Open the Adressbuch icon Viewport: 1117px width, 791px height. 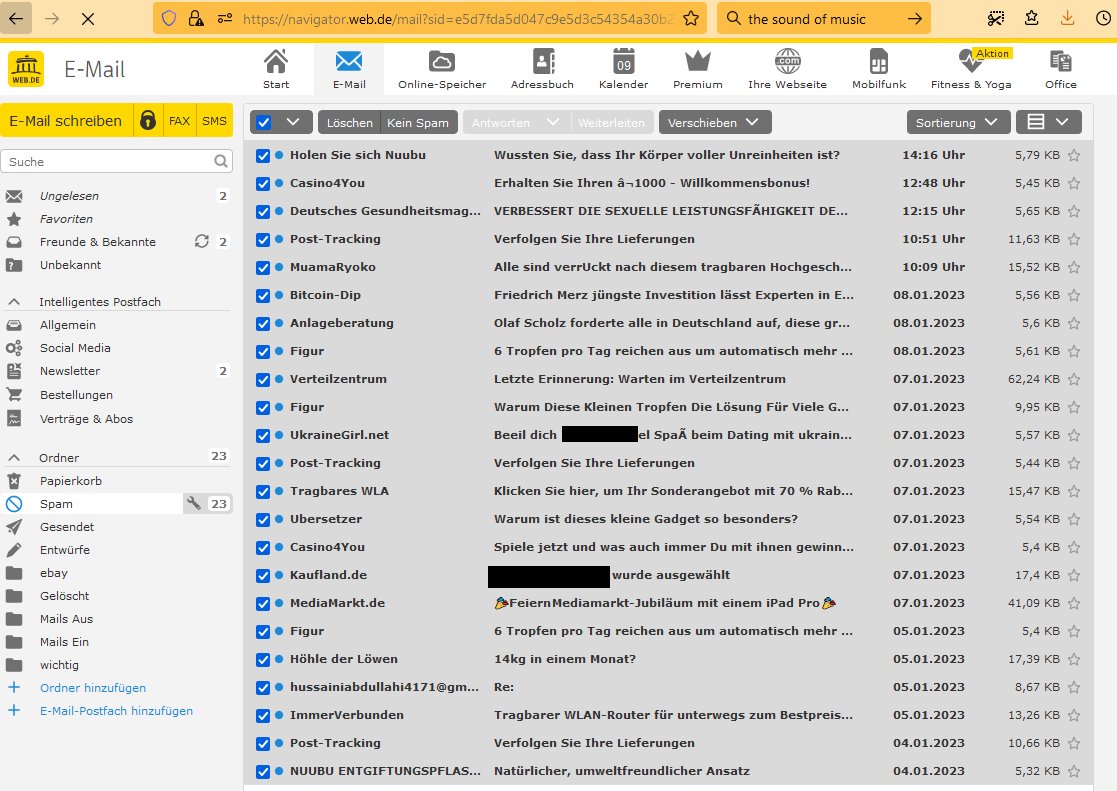pyautogui.click(x=543, y=61)
